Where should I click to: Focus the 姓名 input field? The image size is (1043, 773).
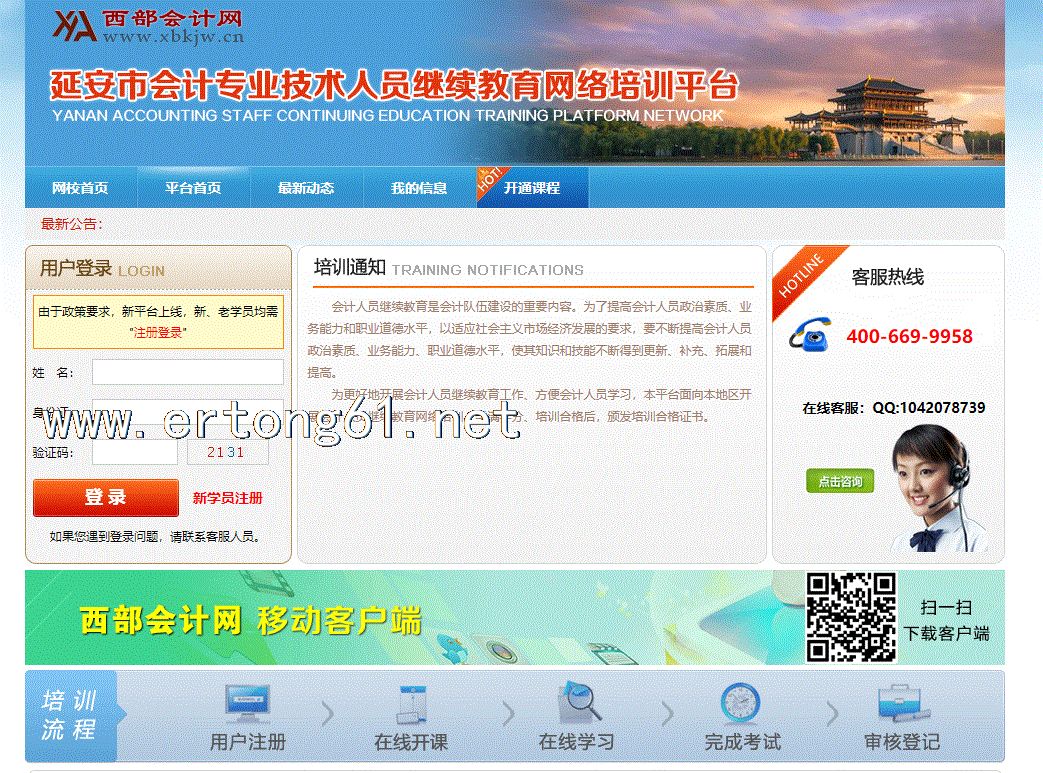click(187, 373)
